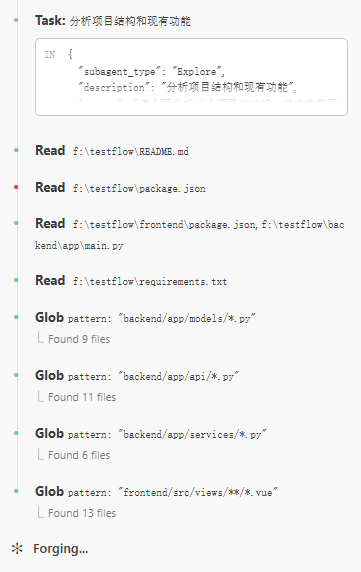Click the red status dot beside package.json read
The image size is (361, 572).
tap(16, 187)
